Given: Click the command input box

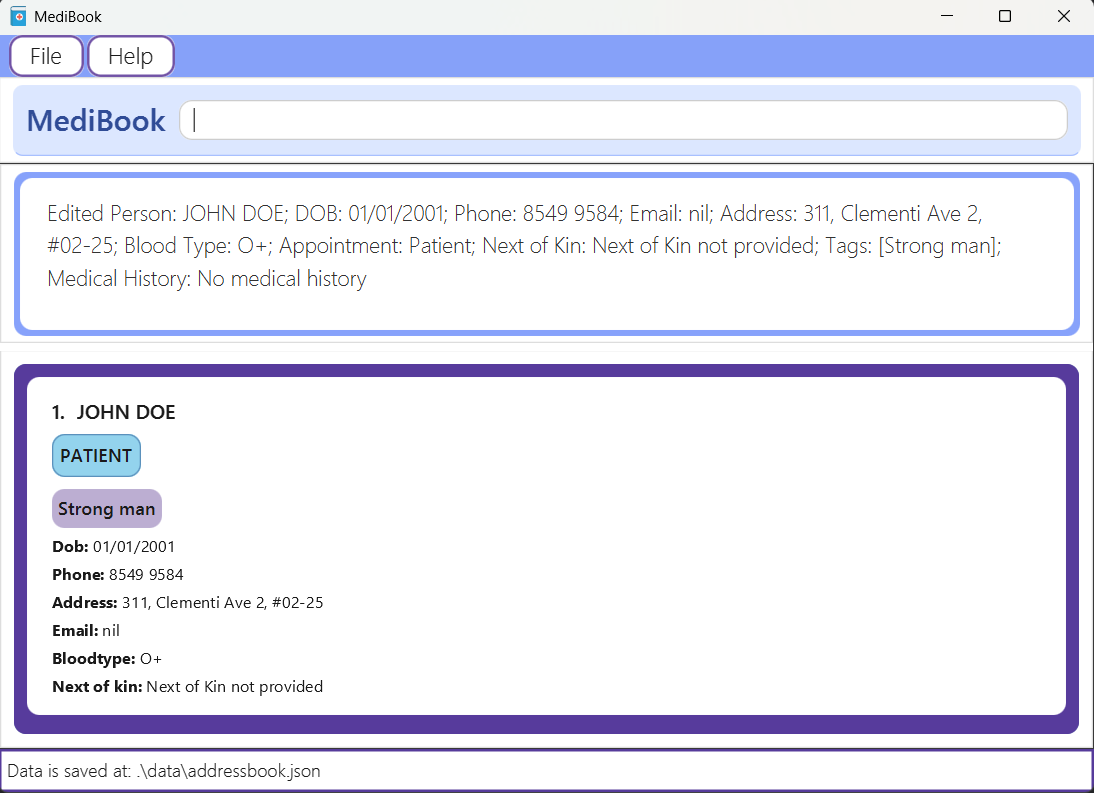Looking at the screenshot, I should click(x=623, y=120).
